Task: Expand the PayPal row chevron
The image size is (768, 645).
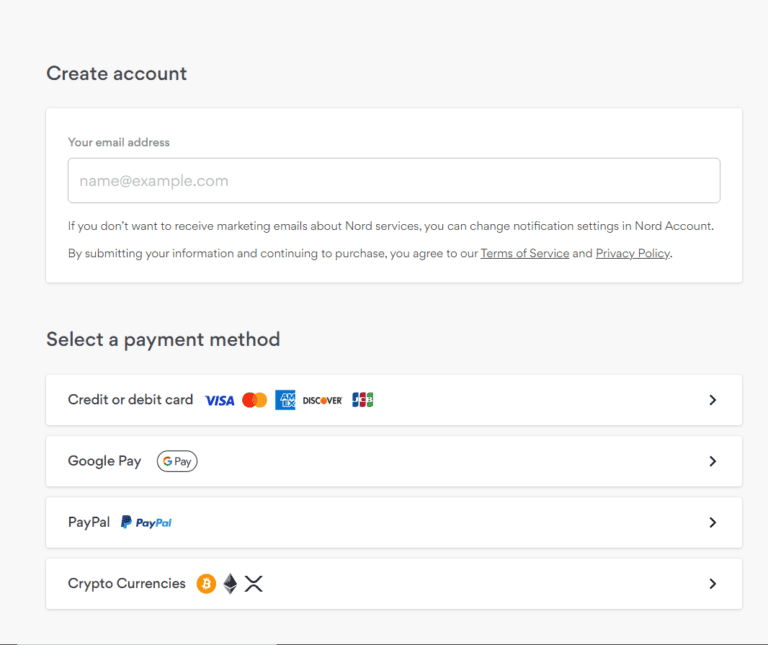Action: [712, 522]
